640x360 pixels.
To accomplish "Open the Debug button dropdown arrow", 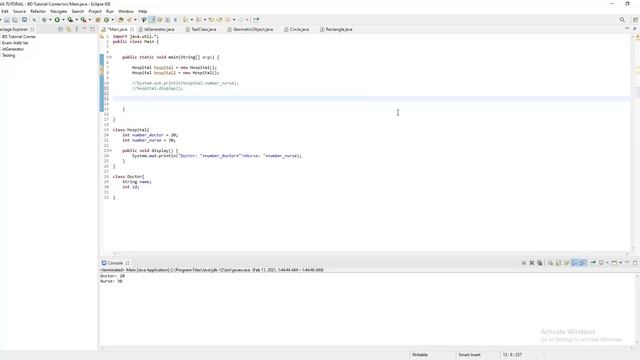I will (50, 20).
